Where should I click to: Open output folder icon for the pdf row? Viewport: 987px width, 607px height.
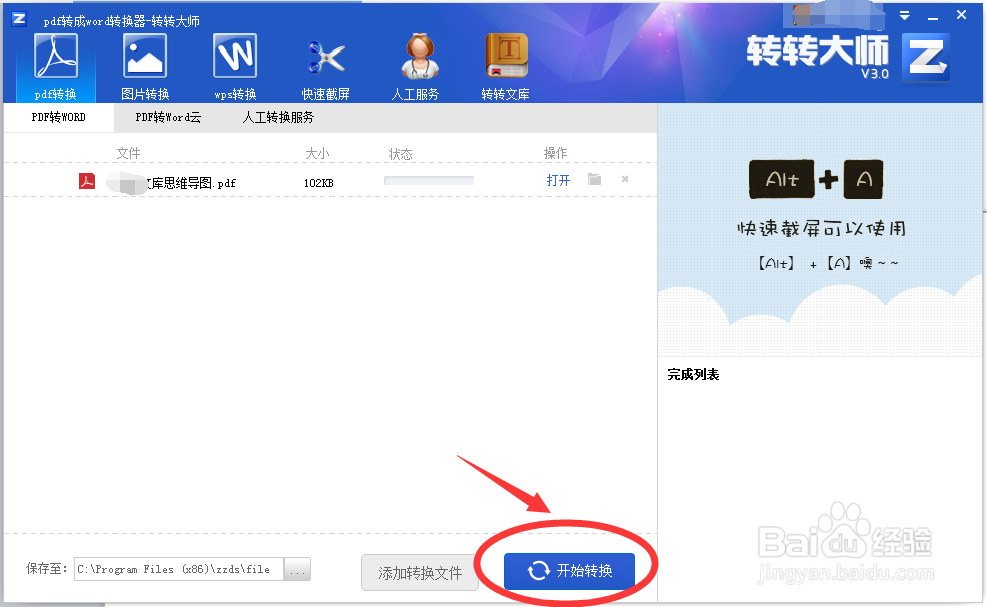pyautogui.click(x=594, y=179)
